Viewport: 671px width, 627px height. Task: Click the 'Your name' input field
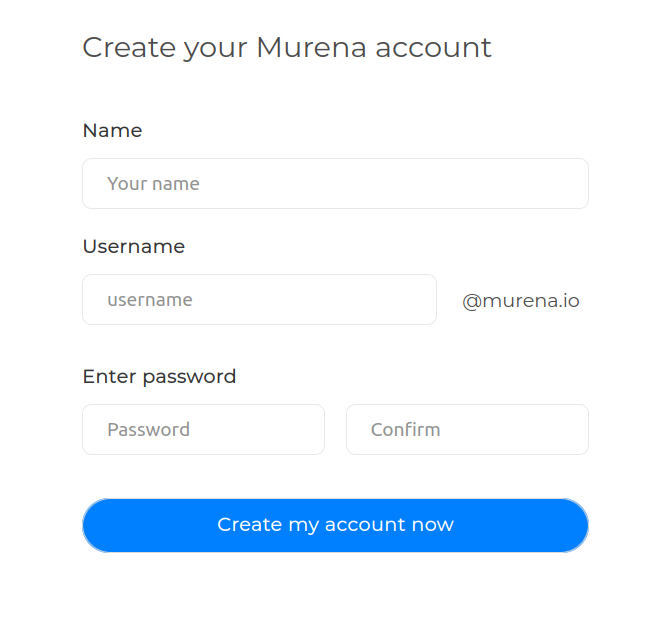[335, 184]
